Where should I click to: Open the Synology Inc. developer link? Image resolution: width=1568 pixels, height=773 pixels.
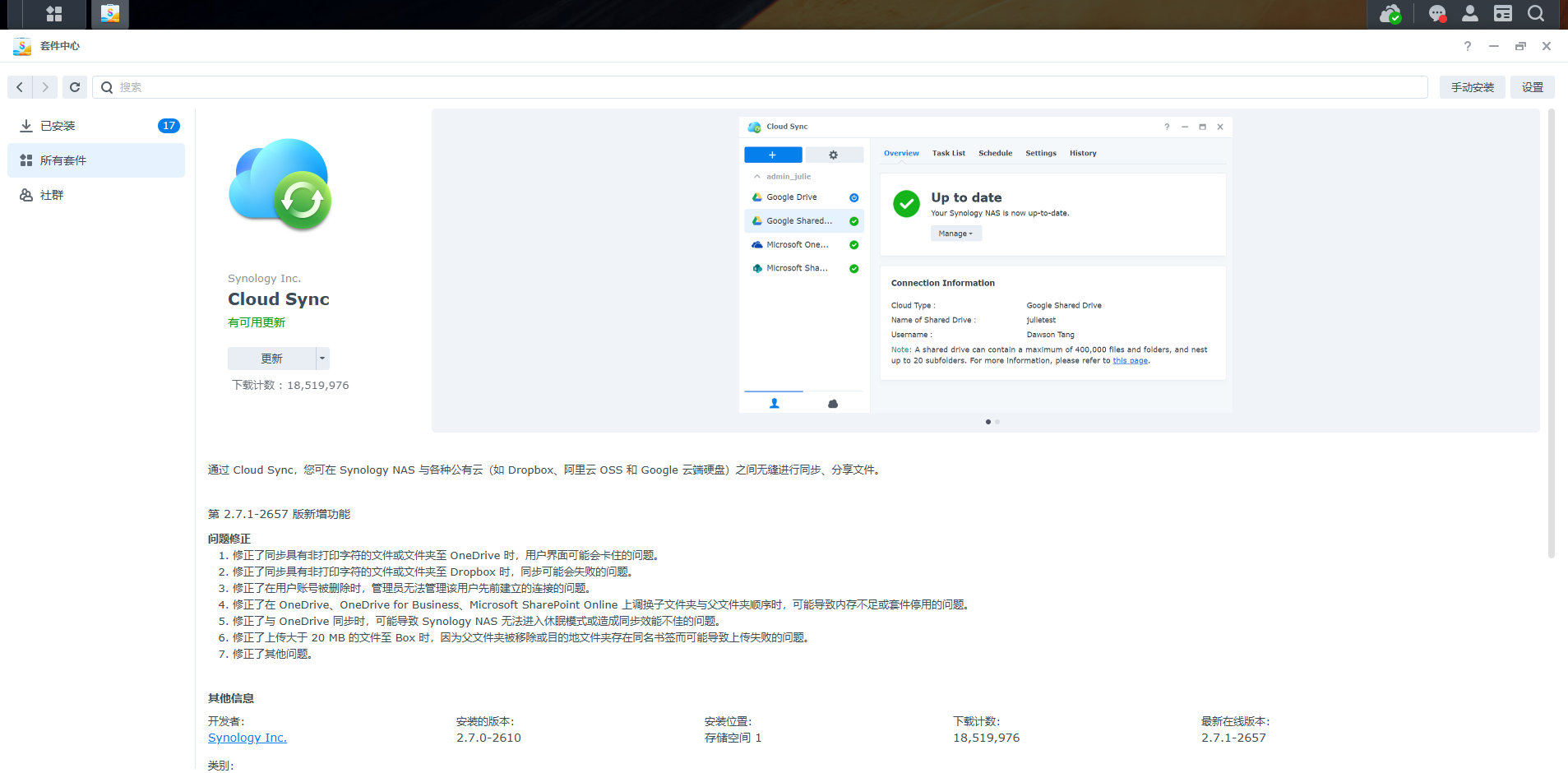coord(247,738)
